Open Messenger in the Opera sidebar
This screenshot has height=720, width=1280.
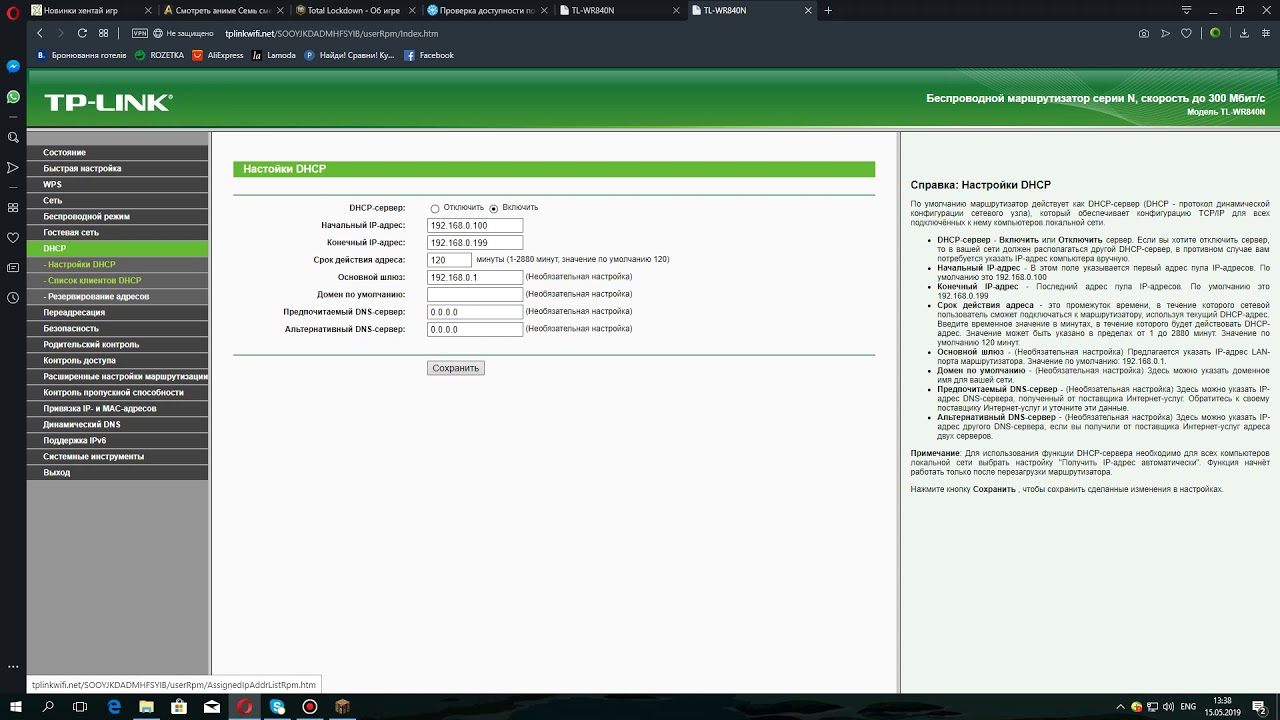tap(13, 66)
